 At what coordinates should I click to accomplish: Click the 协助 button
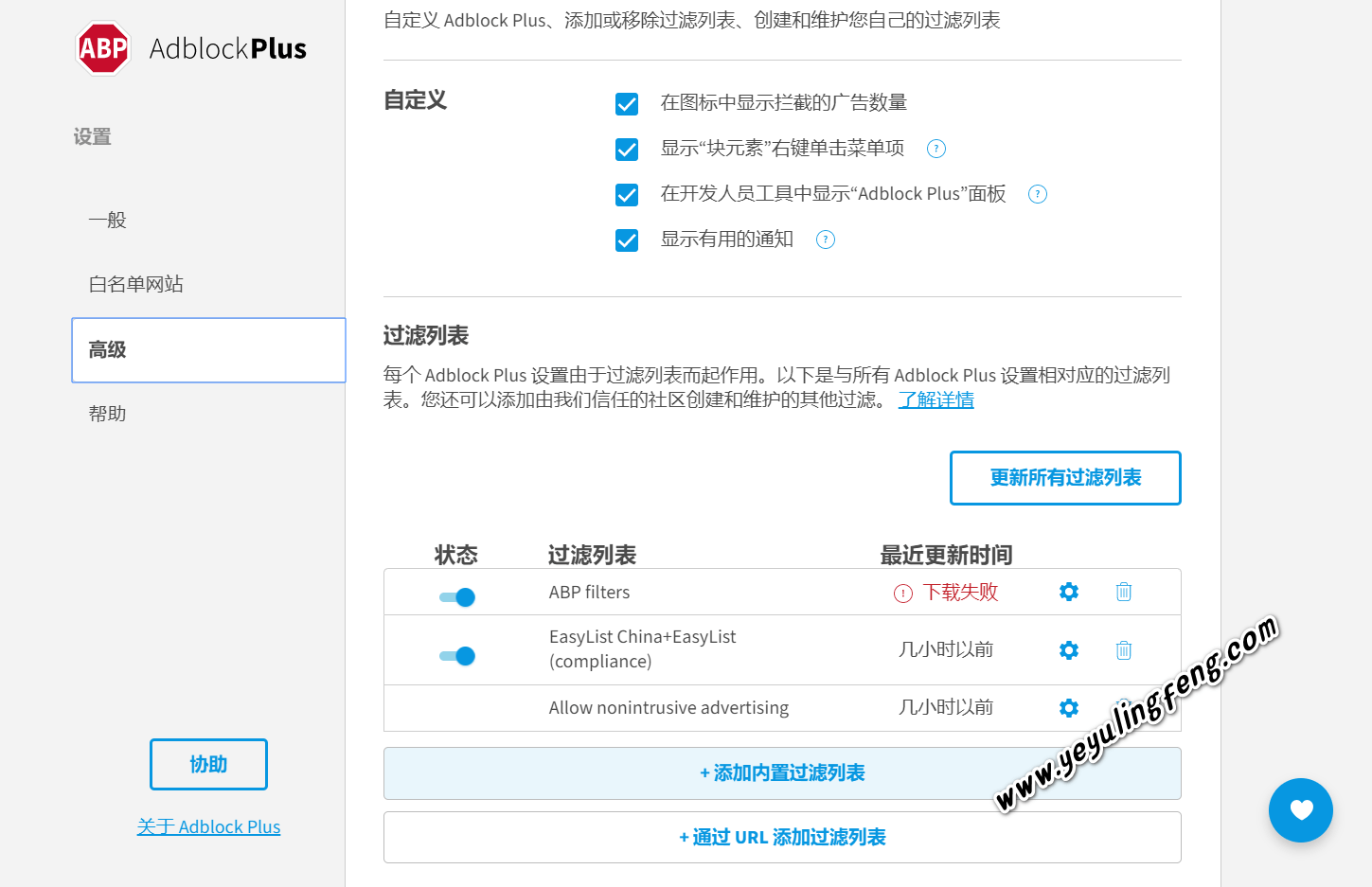[x=208, y=764]
